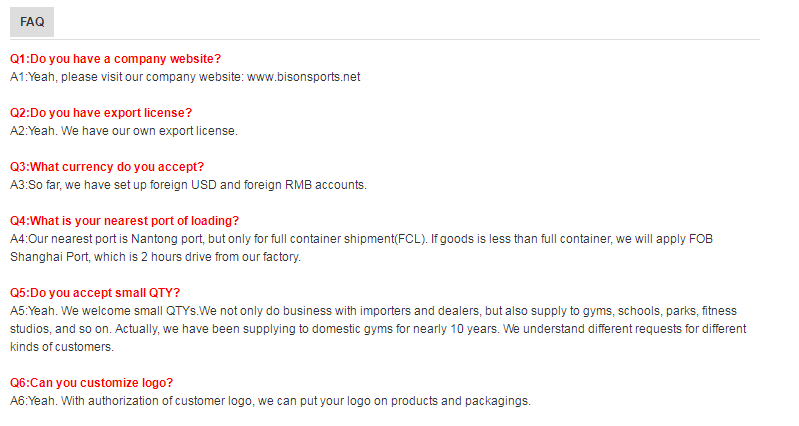
Task: Click the A6 answer about customer logo
Action: click(x=271, y=401)
